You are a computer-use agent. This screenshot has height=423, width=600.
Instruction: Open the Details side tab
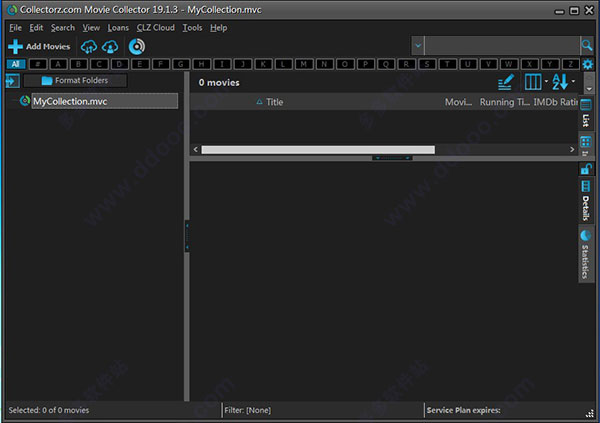pos(585,201)
